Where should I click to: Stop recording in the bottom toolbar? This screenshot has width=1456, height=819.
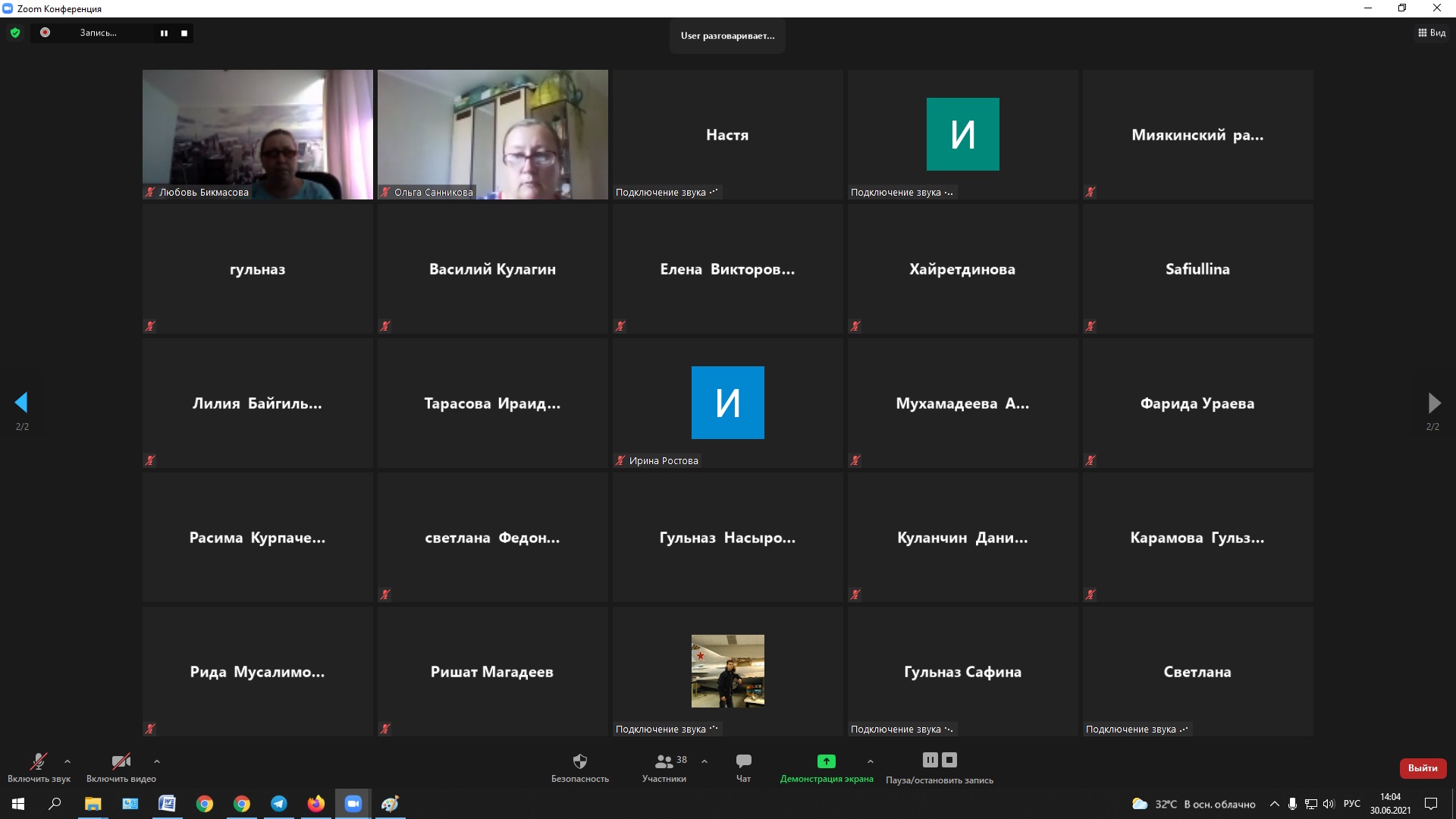tap(949, 760)
